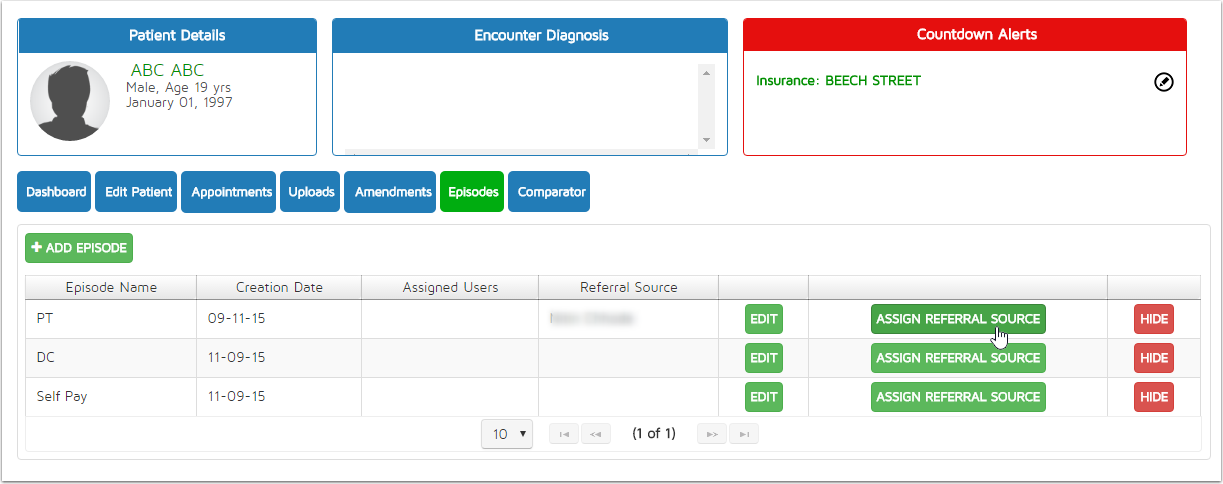Click the edit pencil icon in Countdown Alerts

(1163, 82)
